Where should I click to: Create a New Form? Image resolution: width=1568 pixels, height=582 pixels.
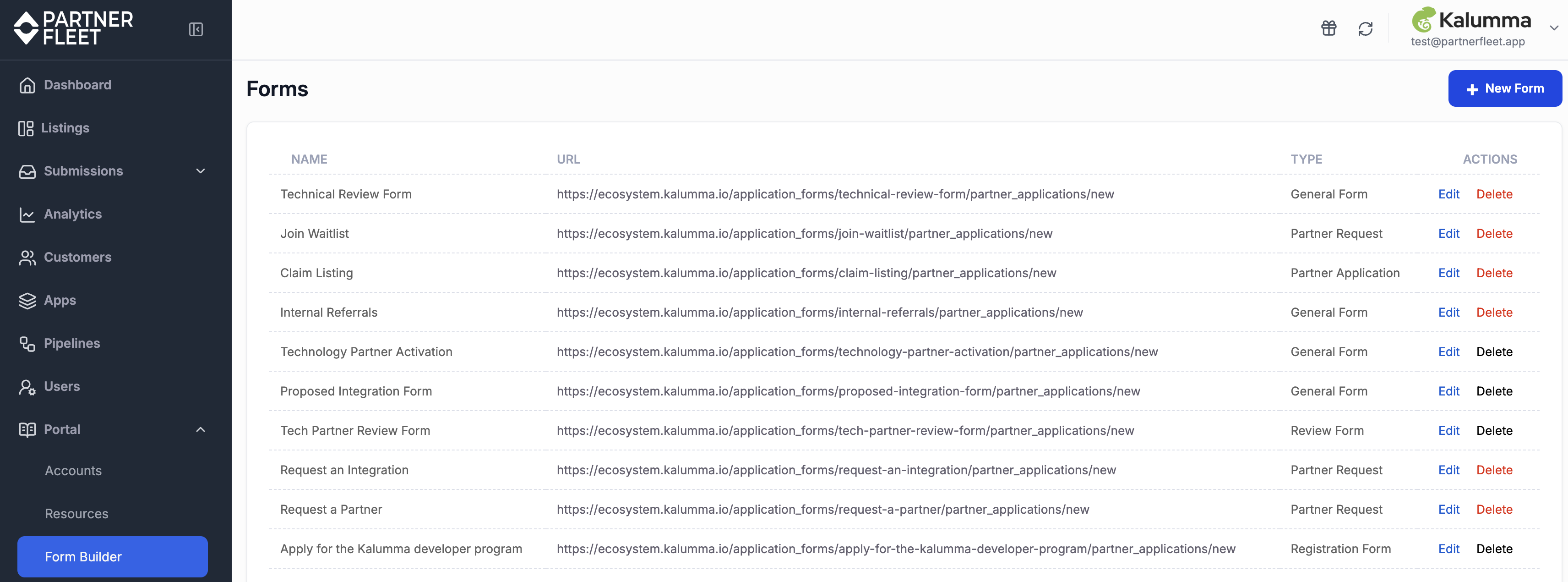tap(1505, 88)
